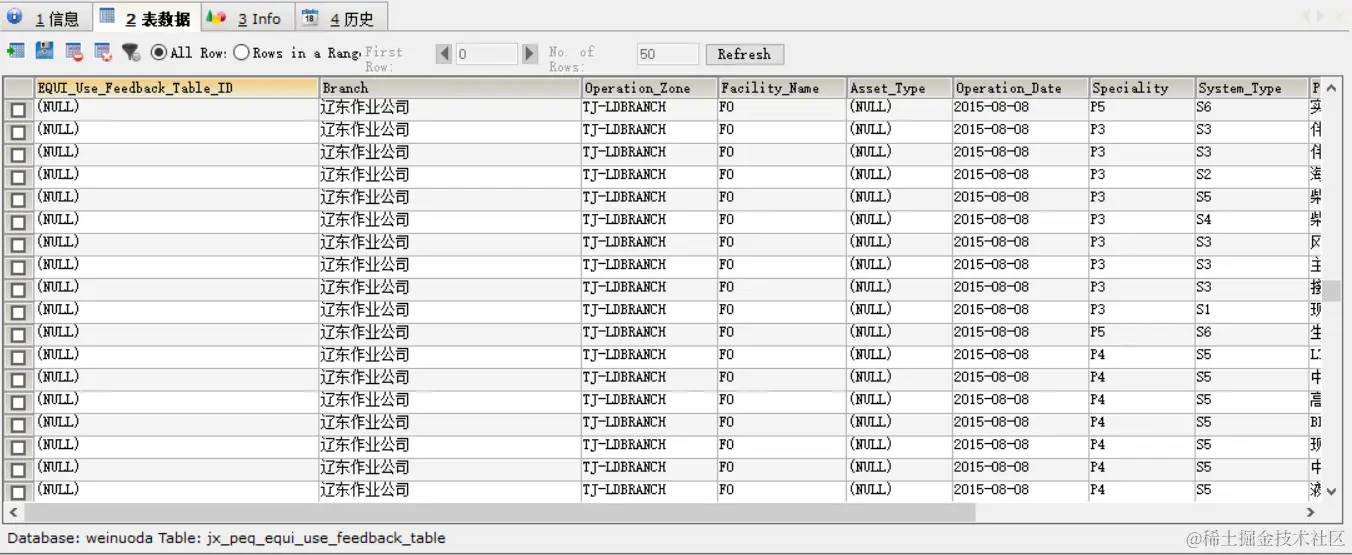Viewport: 1352px width, 555px height.
Task: Check the row checkbox for the S2 row
Action: pos(18,177)
